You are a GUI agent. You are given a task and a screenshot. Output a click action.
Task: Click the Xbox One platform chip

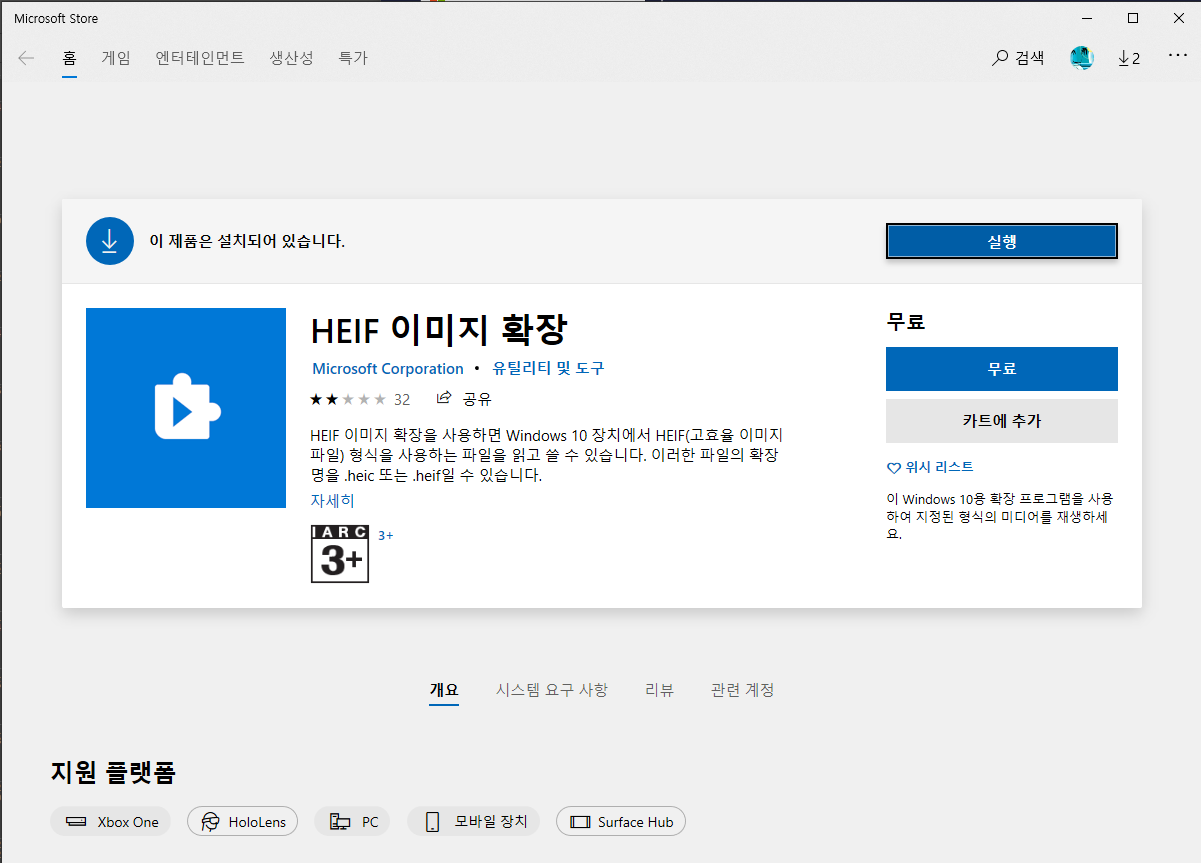coord(111,822)
